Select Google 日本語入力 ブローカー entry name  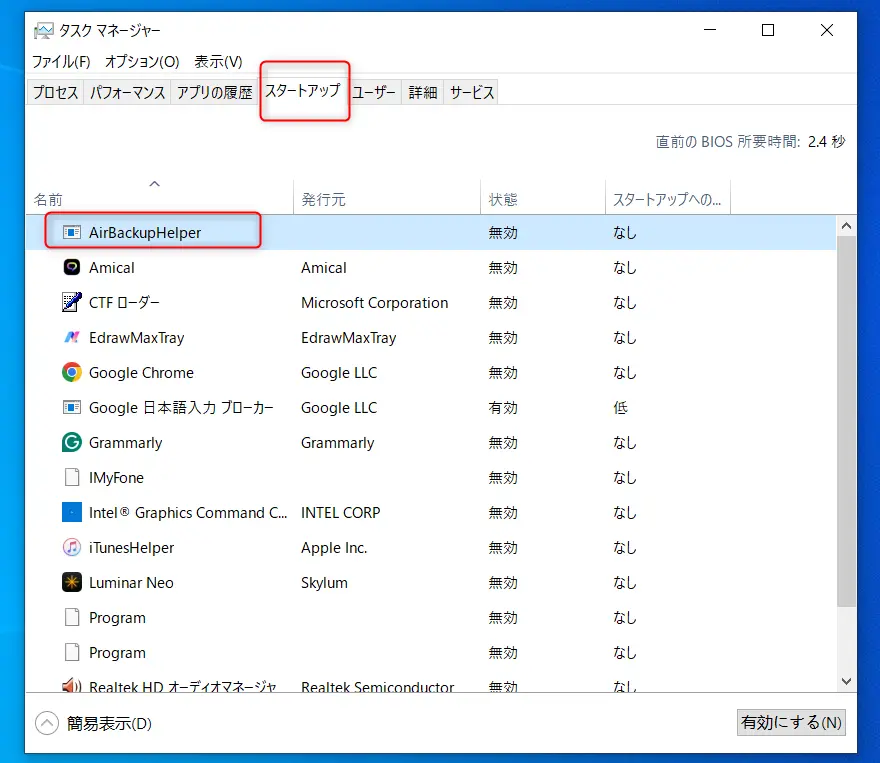(181, 407)
